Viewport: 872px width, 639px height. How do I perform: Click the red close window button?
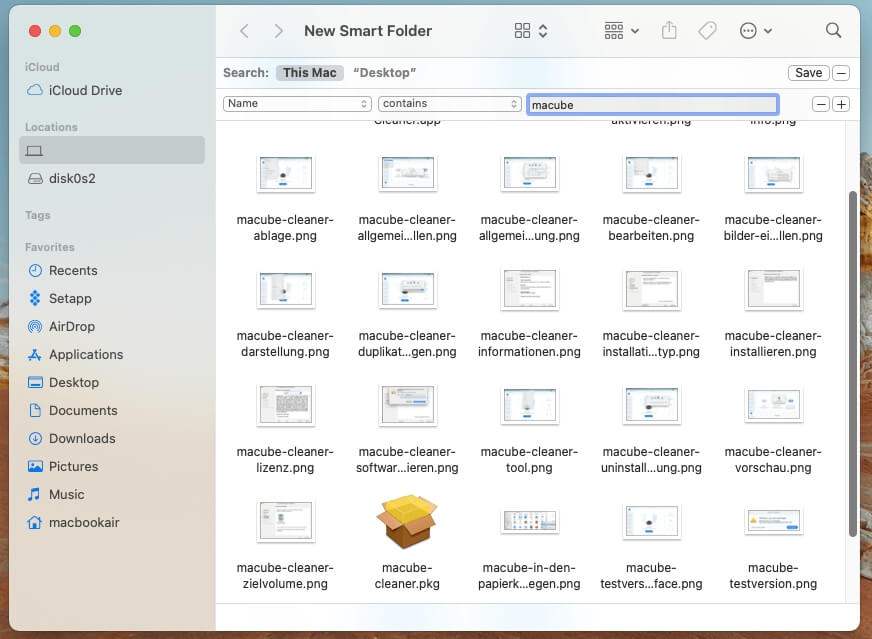35,31
